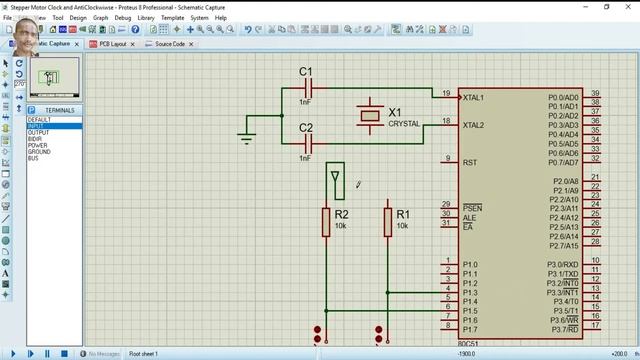
Task: Open the Design menu
Action: click(78, 18)
